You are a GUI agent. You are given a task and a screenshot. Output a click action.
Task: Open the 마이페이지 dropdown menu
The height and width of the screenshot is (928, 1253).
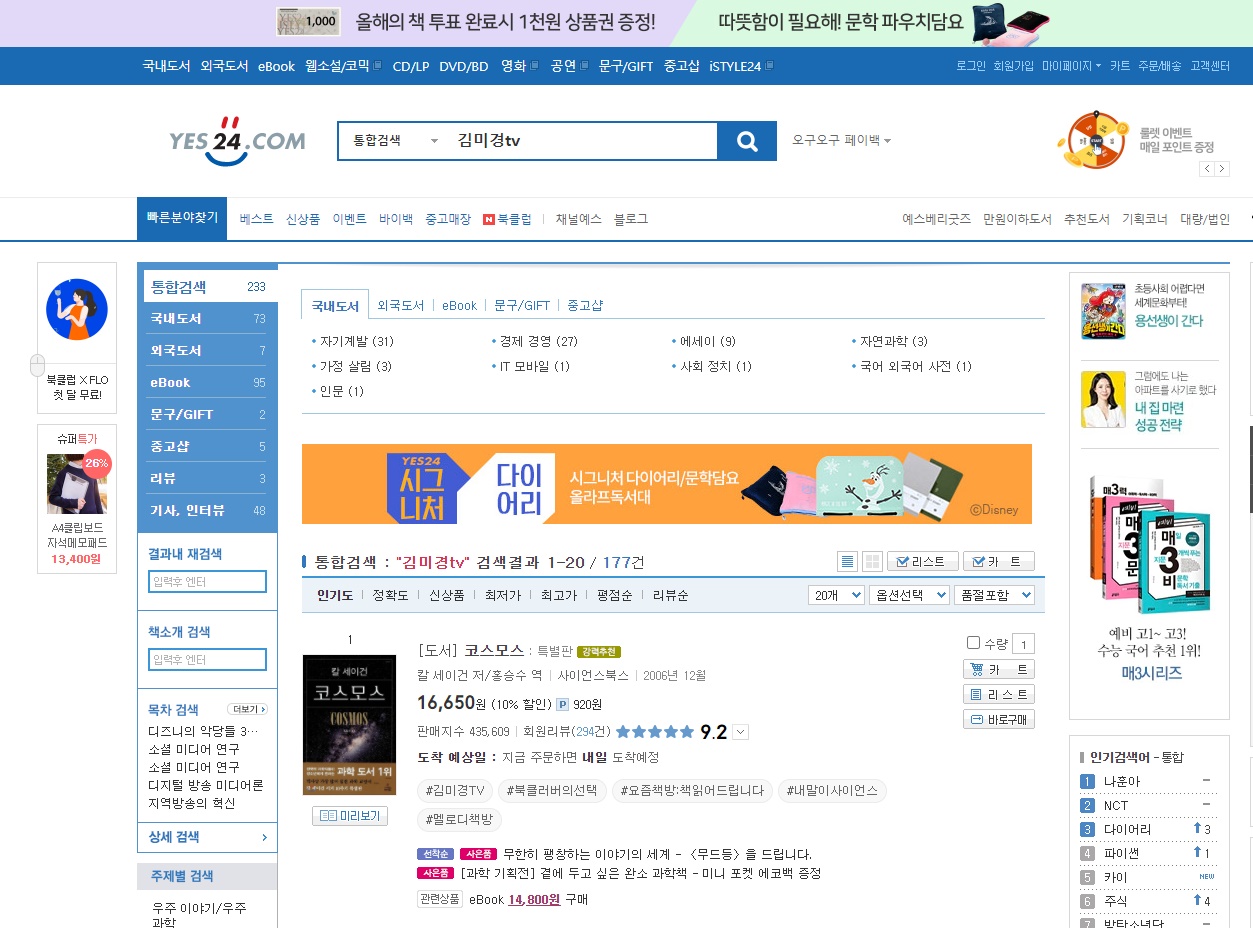tap(1071, 66)
